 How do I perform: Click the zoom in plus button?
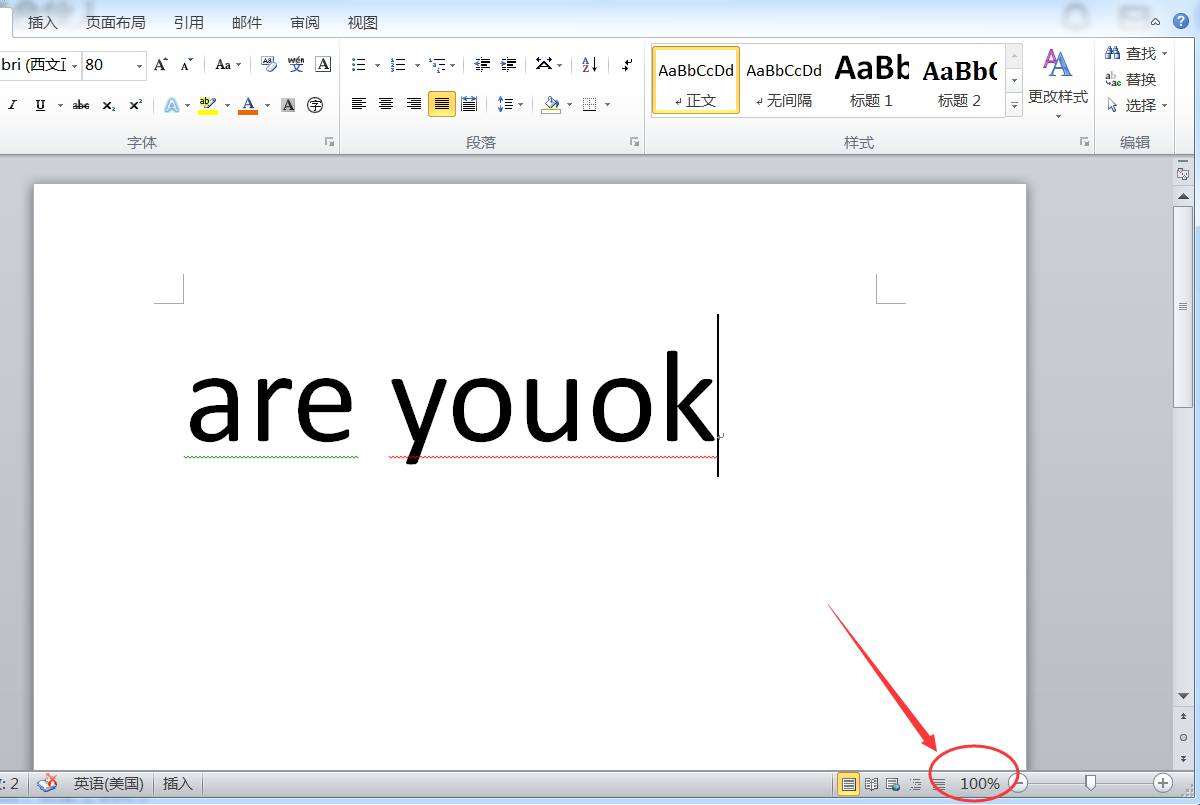click(x=1163, y=783)
